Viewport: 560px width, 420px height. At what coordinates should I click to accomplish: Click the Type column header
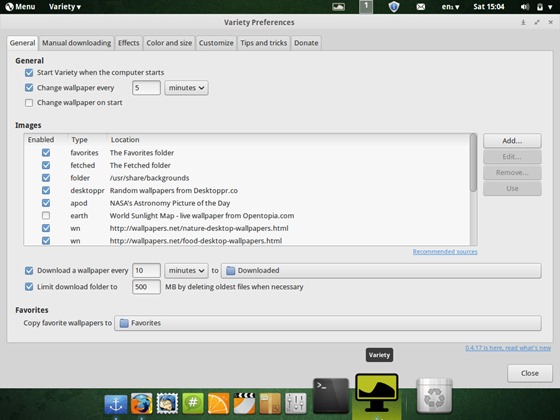pos(87,140)
